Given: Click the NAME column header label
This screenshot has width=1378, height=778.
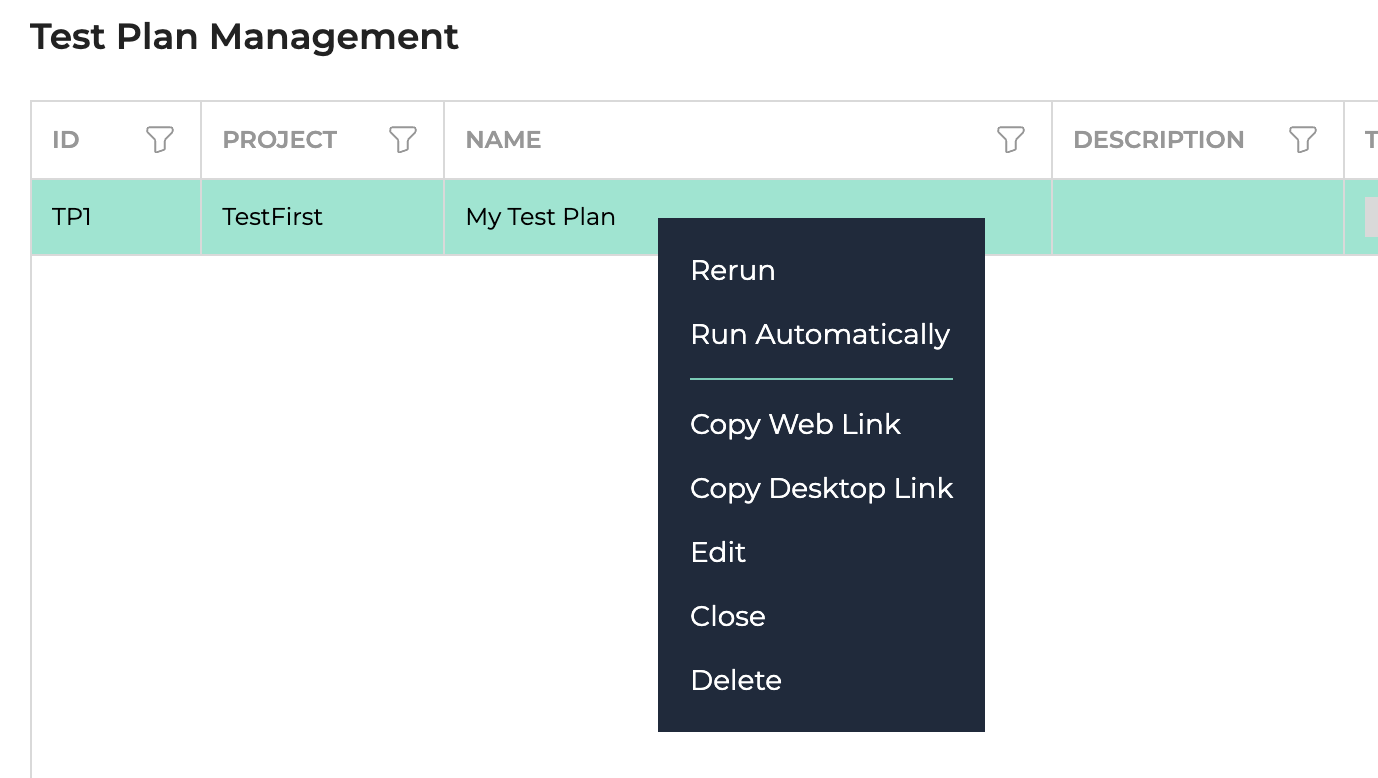Looking at the screenshot, I should [503, 140].
